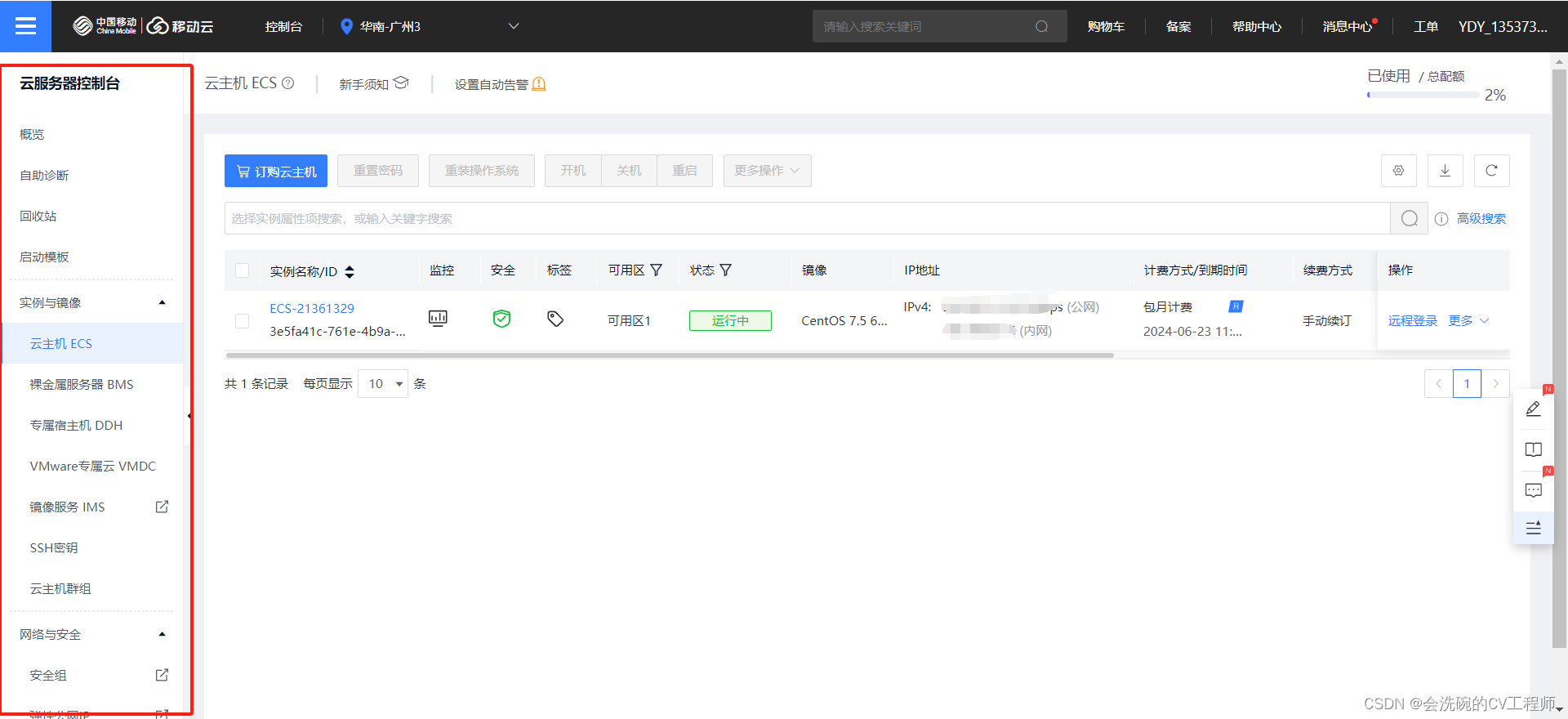Viewport: 1568px width, 719px height.
Task: Click the 新手须知 graduation cap icon
Action: (401, 83)
